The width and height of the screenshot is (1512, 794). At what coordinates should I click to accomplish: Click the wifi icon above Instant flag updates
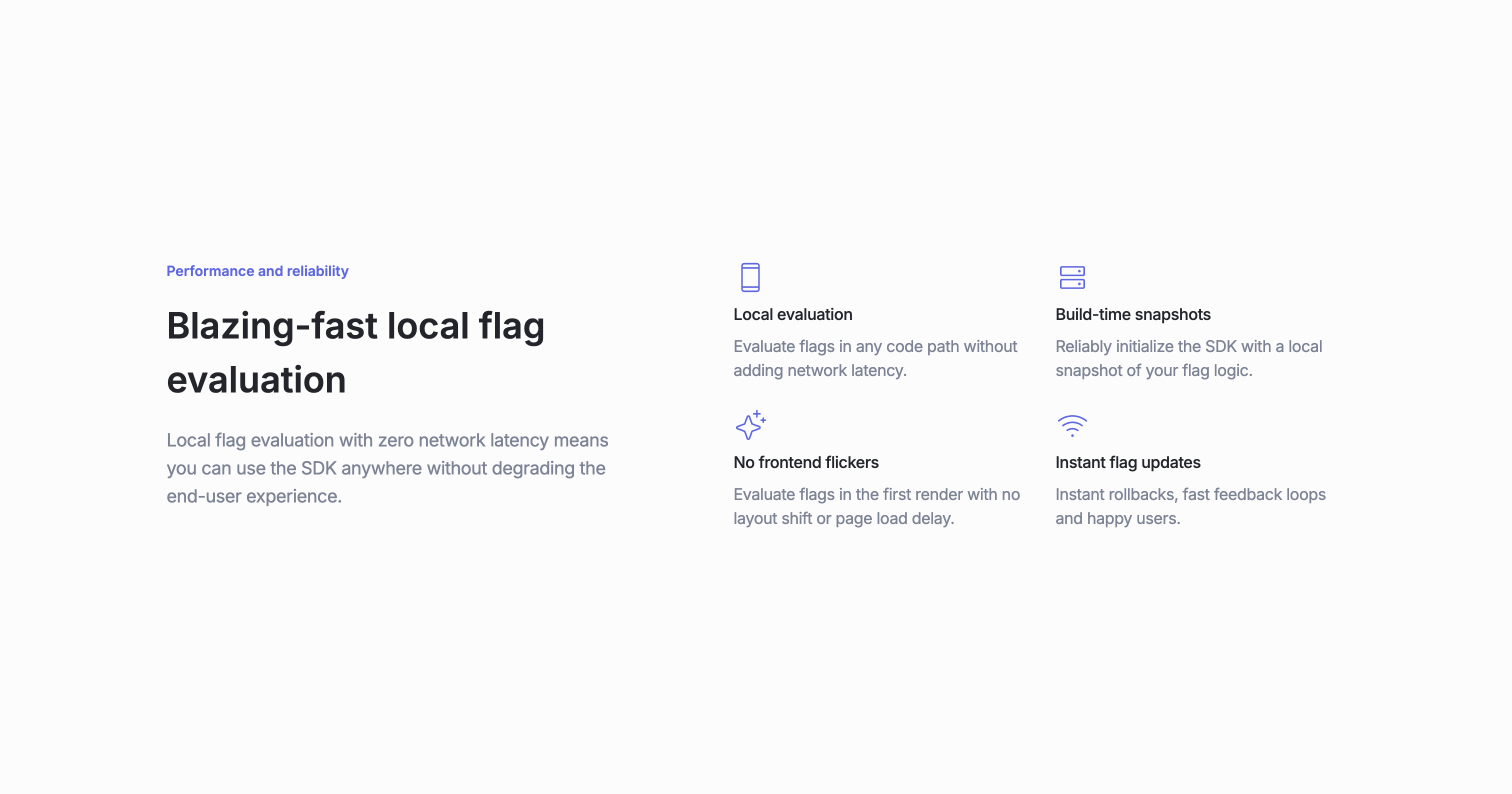(1072, 425)
